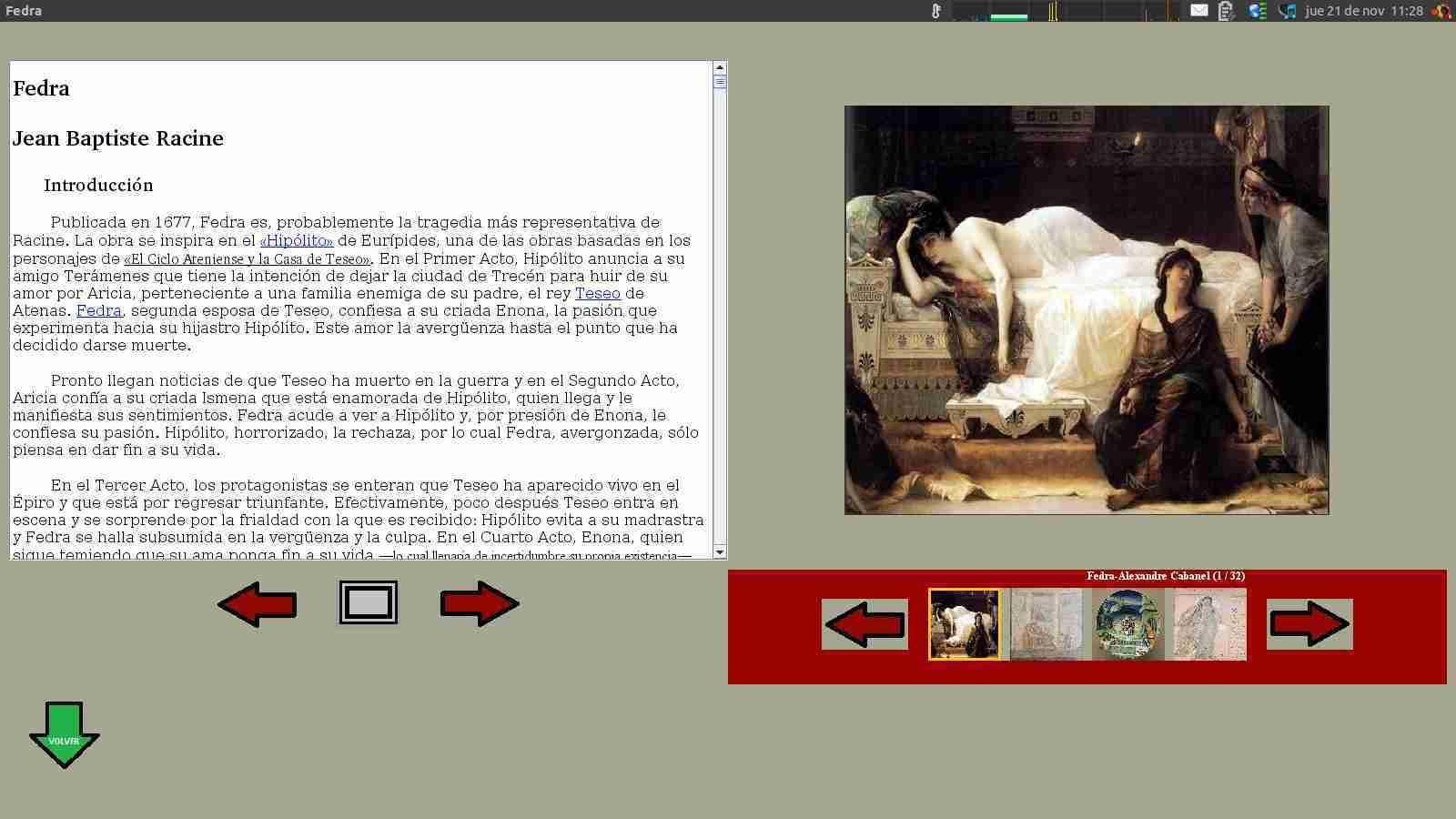
Task: Select the fourth gallery thumbnail (sketch drawing)
Action: click(1210, 624)
